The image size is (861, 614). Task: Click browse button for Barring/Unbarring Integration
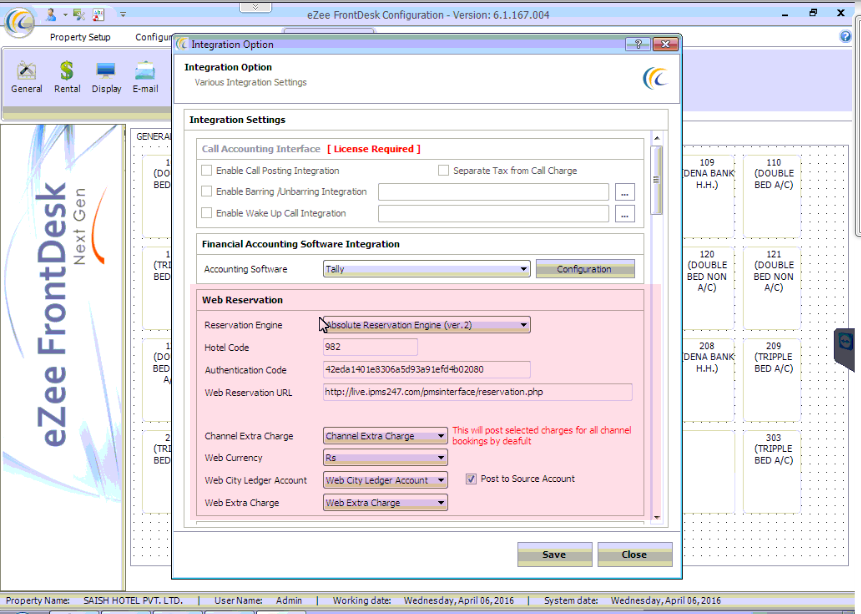point(624,192)
